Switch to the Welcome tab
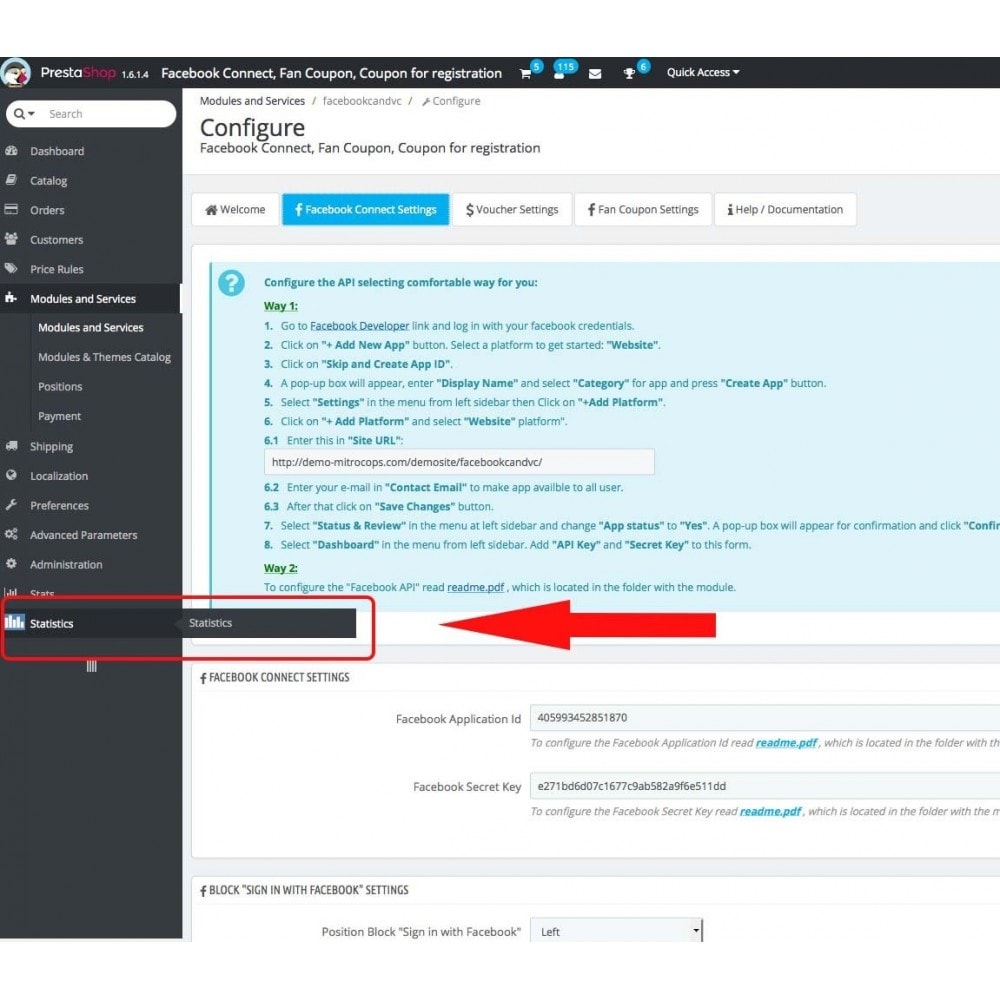Viewport: 1000px width, 1000px height. point(235,209)
